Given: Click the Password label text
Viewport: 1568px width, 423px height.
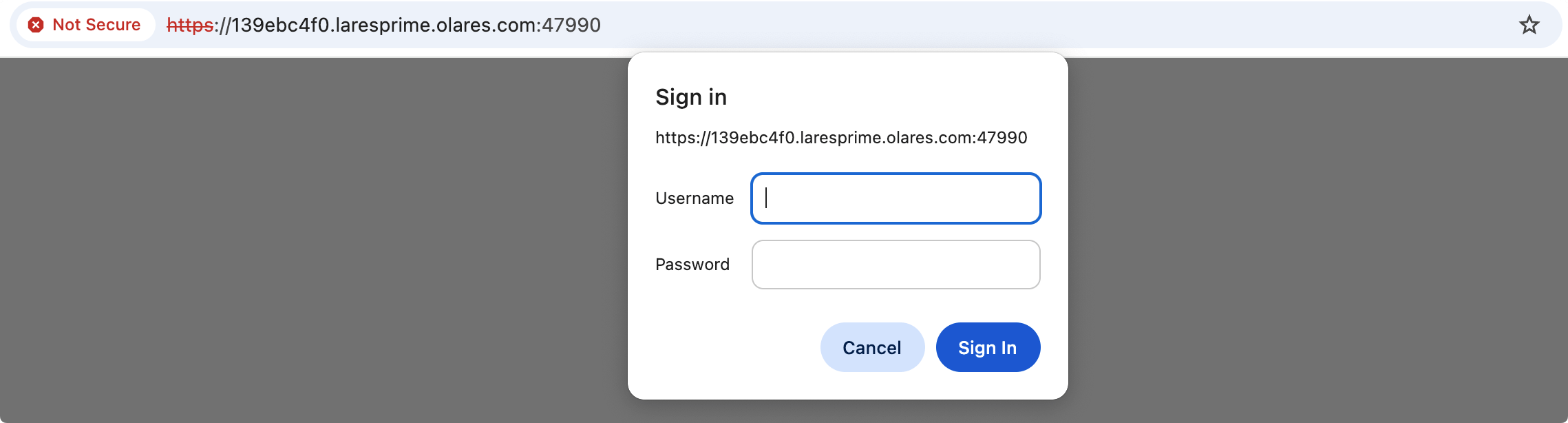Looking at the screenshot, I should 692,264.
